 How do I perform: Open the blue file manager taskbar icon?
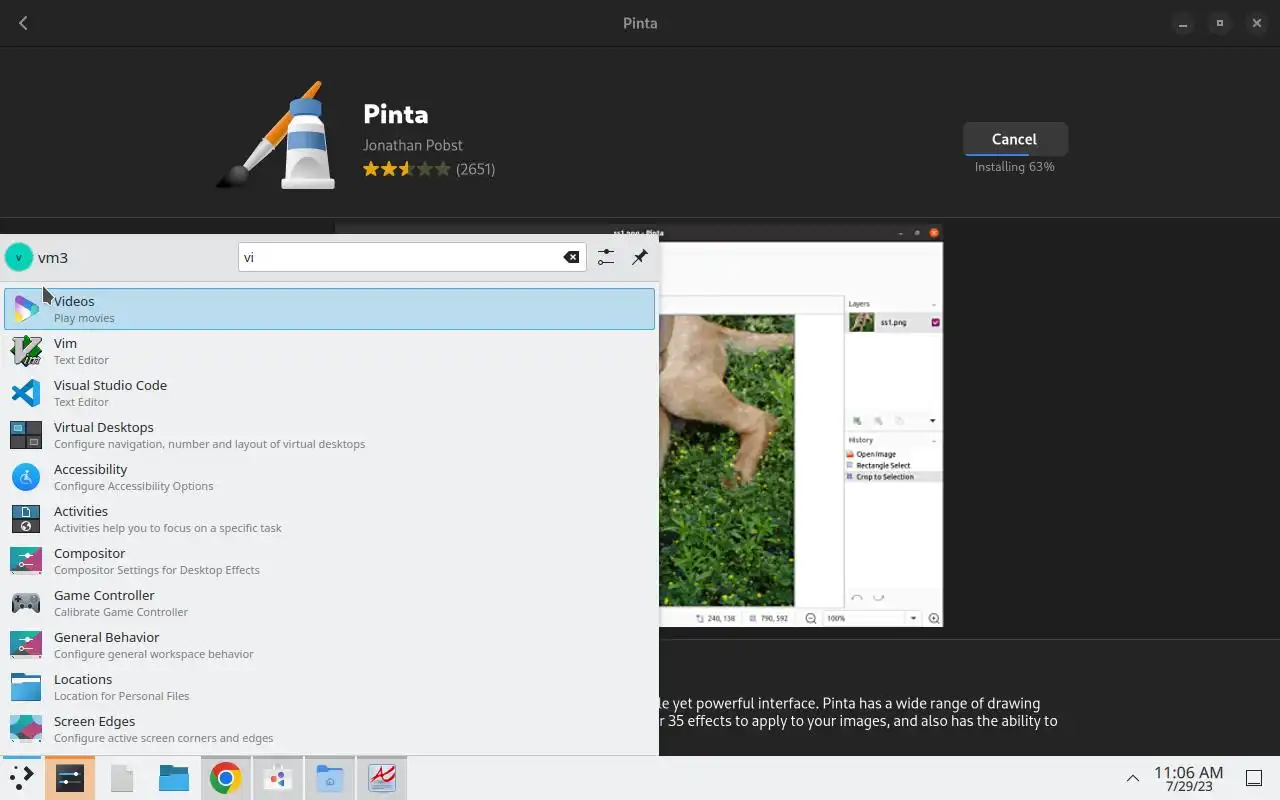(174, 778)
